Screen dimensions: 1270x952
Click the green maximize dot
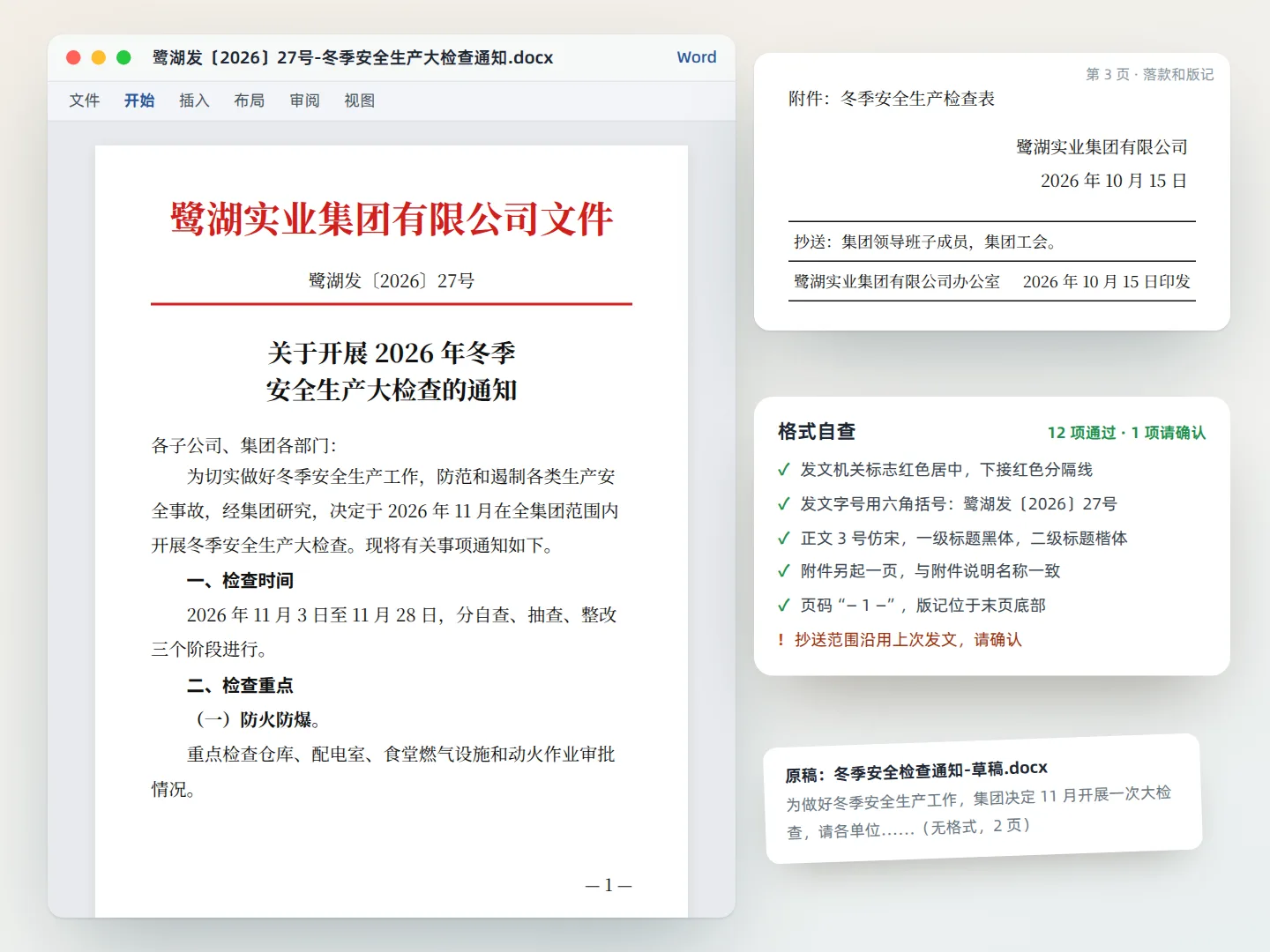coord(123,57)
